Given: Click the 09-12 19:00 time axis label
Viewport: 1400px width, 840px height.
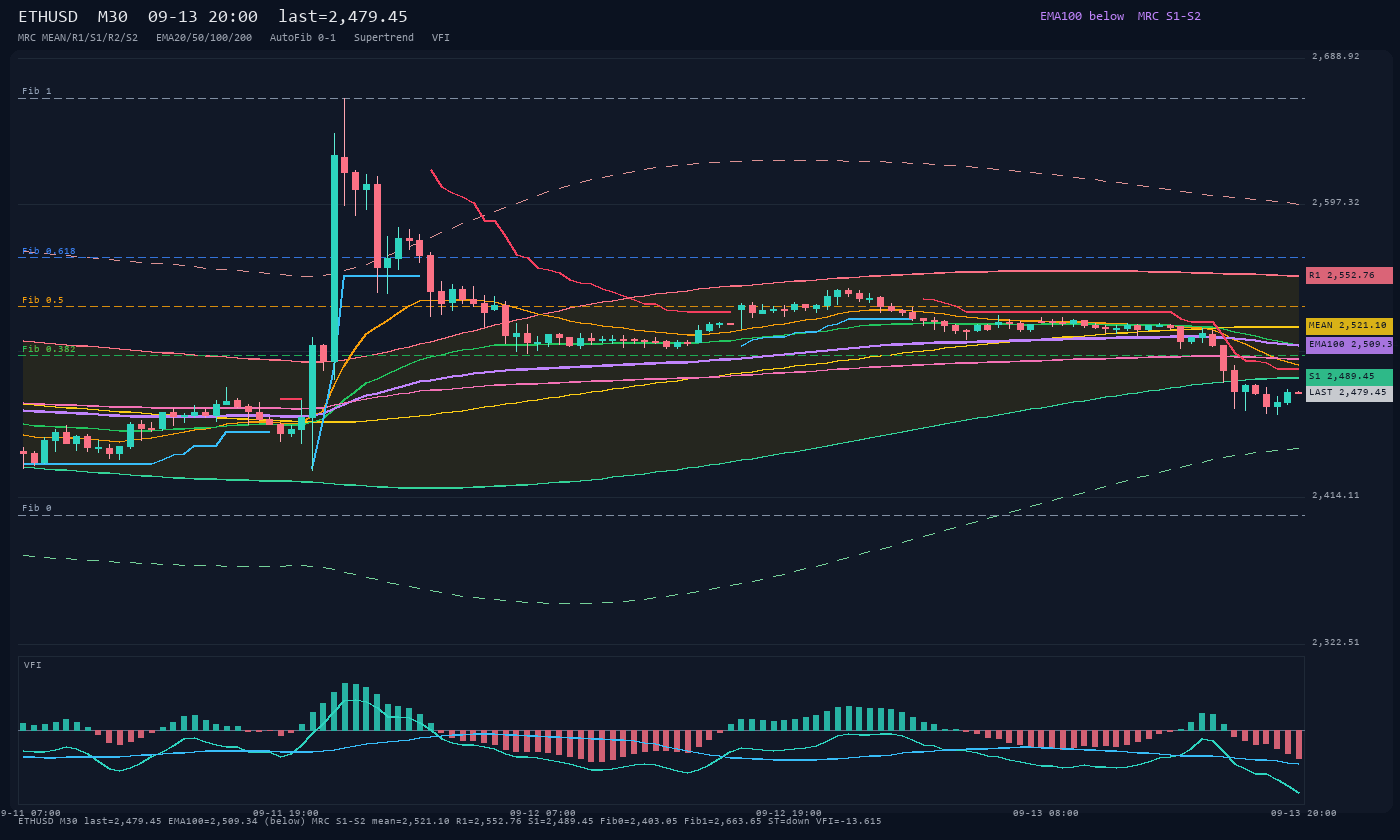Looking at the screenshot, I should click(x=789, y=813).
